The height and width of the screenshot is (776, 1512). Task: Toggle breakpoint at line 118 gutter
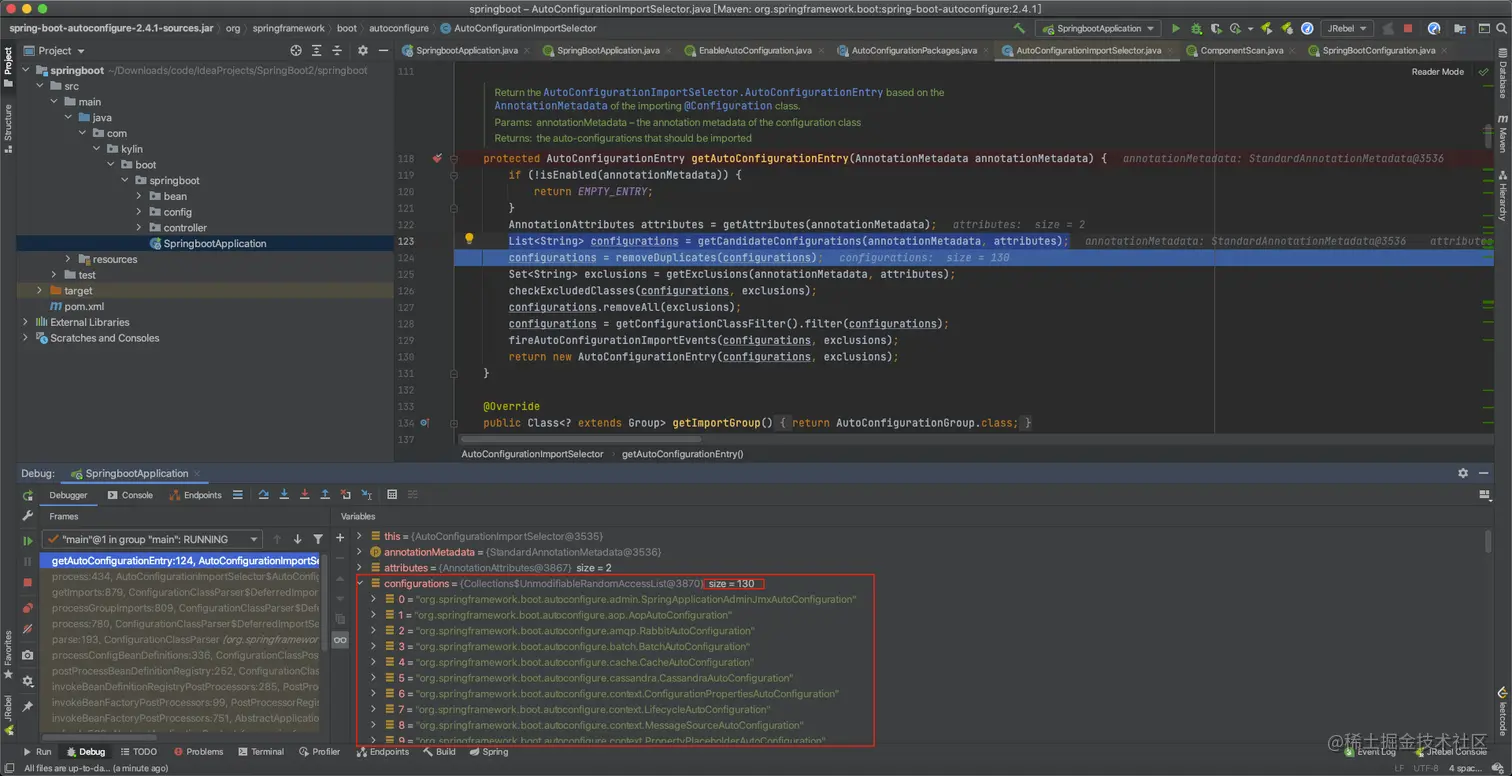coord(437,158)
